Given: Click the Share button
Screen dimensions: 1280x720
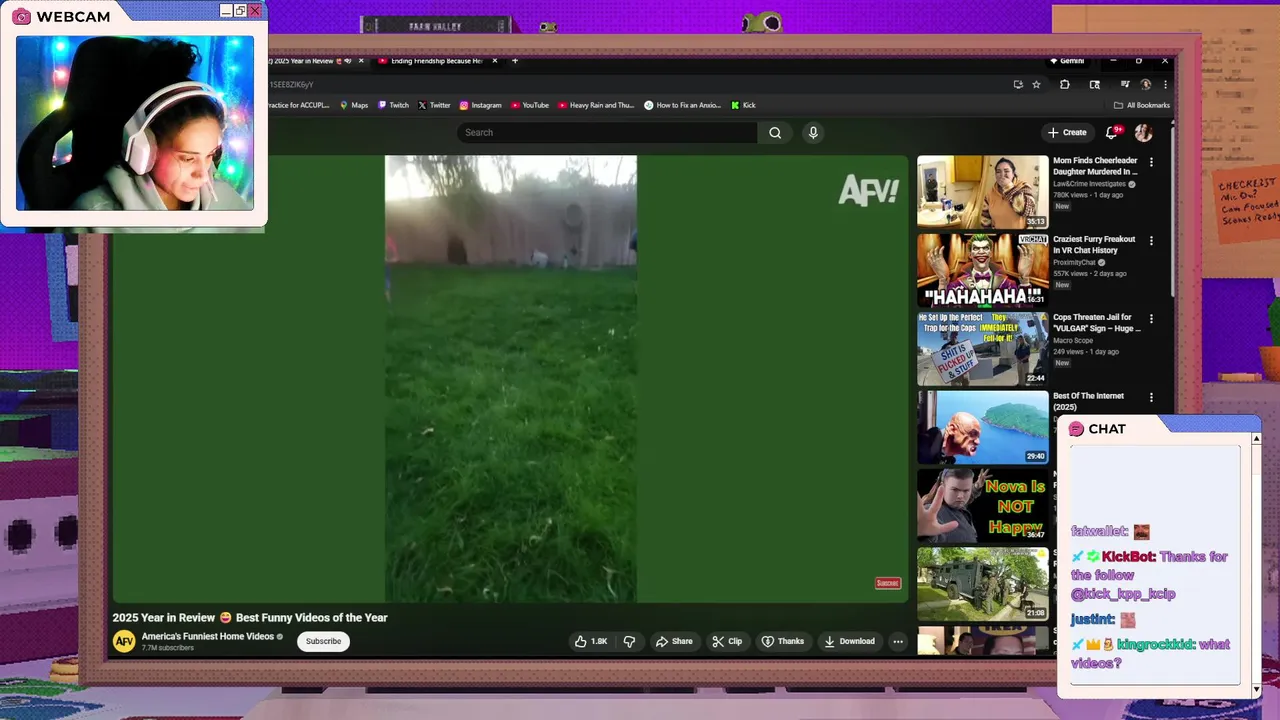Looking at the screenshot, I should coord(674,641).
